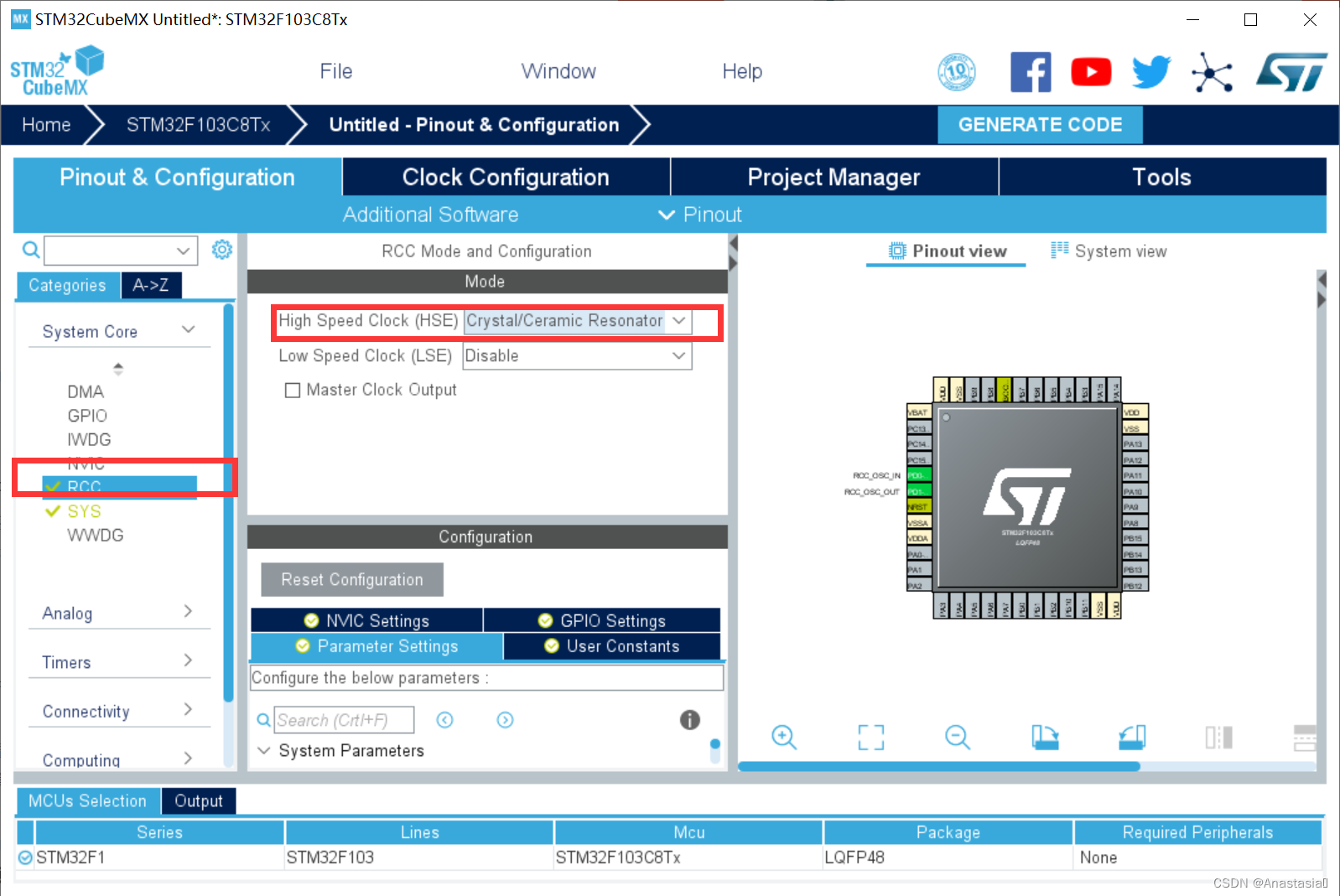Open the YouTube channel icon
1340x896 pixels.
(x=1091, y=72)
